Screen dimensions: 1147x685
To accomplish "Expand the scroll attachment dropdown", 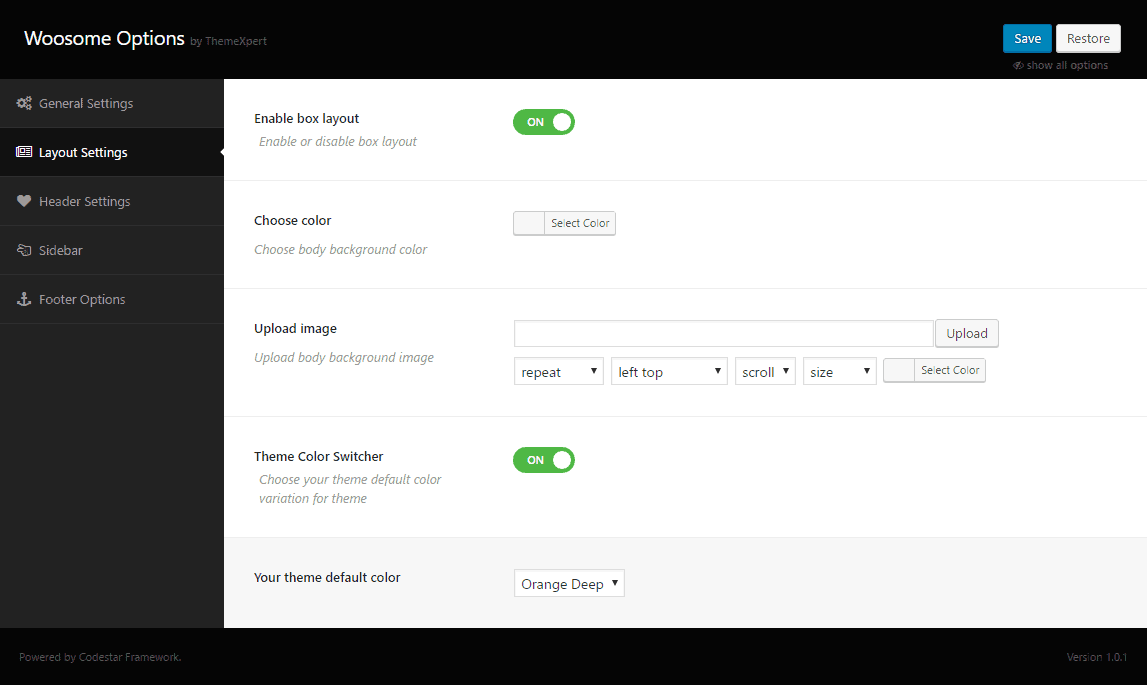I will click(x=765, y=371).
